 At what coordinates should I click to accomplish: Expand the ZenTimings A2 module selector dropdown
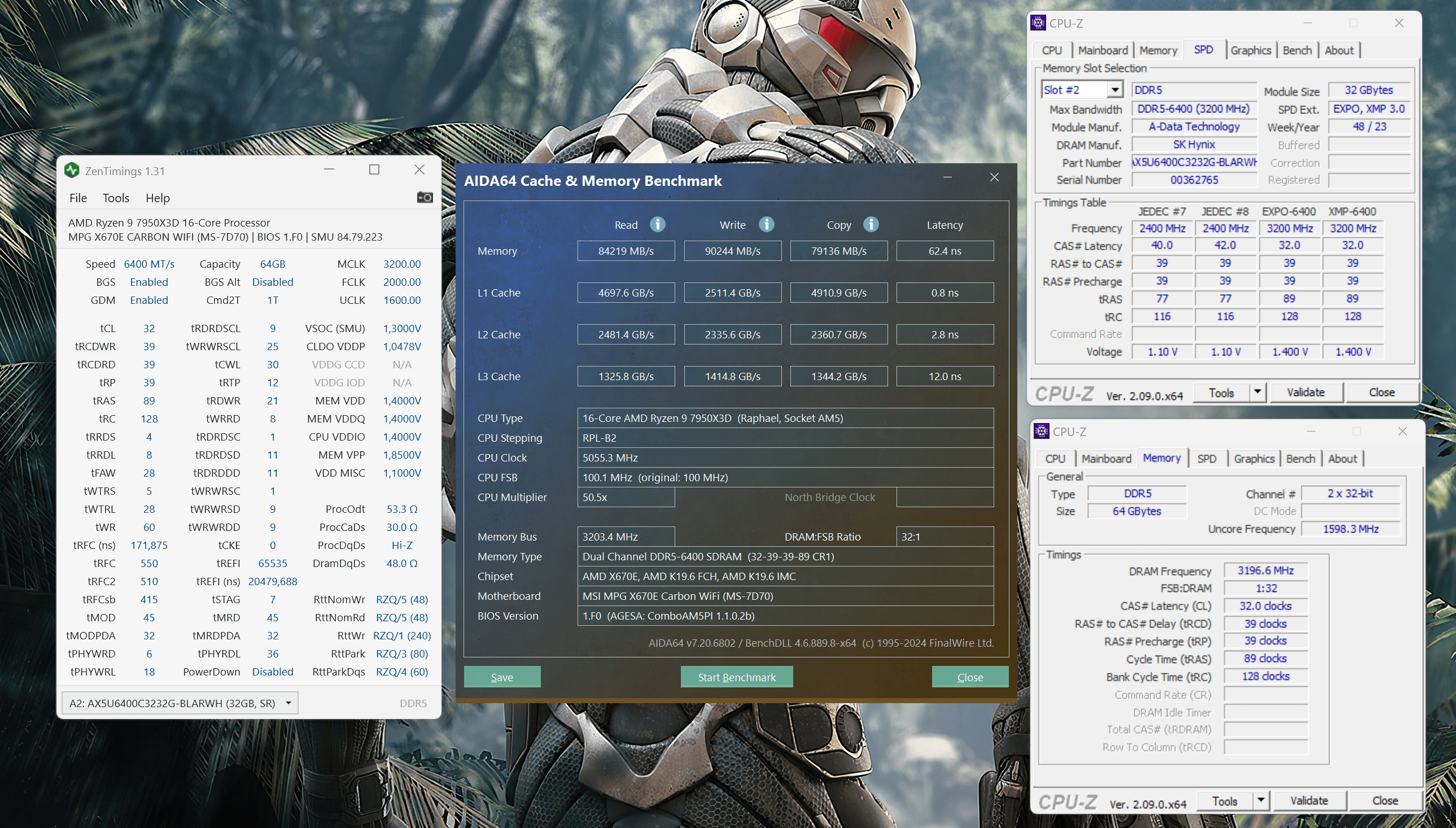(x=288, y=703)
